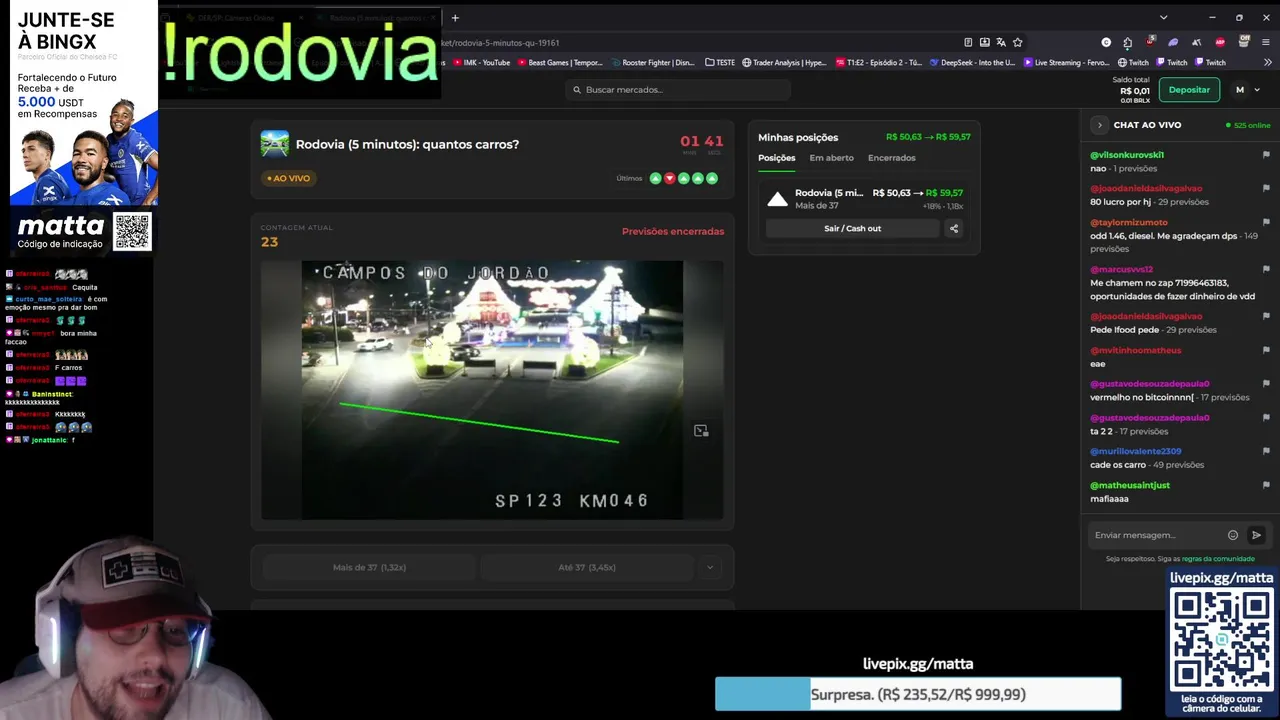Open the regras da comunidade link

pos(1218,559)
